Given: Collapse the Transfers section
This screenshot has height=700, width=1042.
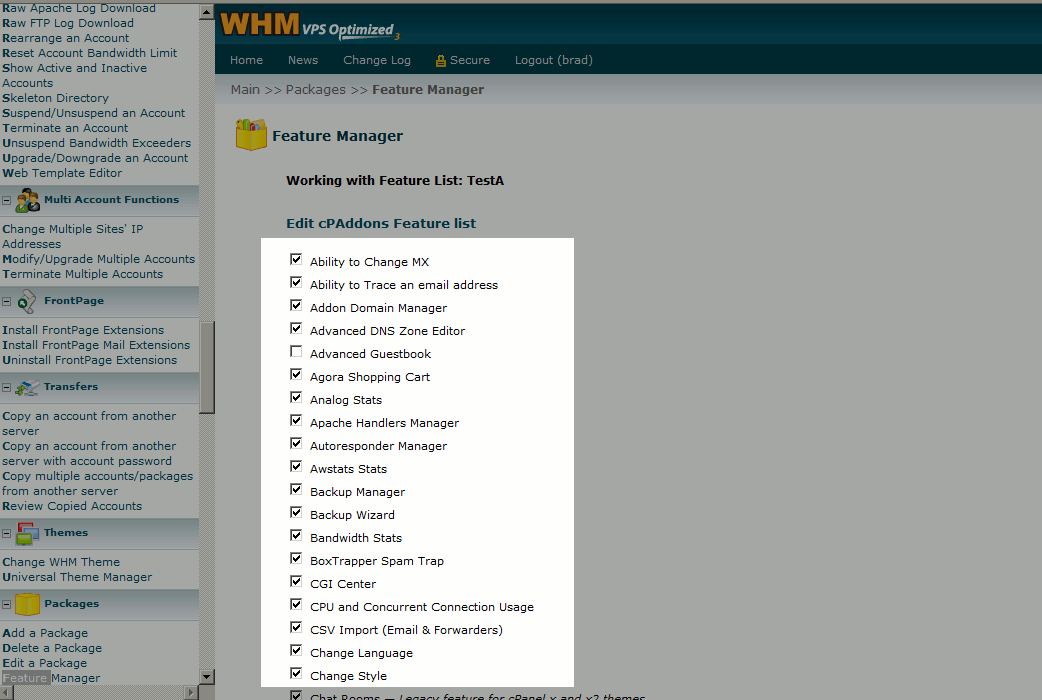Looking at the screenshot, I should coord(7,386).
